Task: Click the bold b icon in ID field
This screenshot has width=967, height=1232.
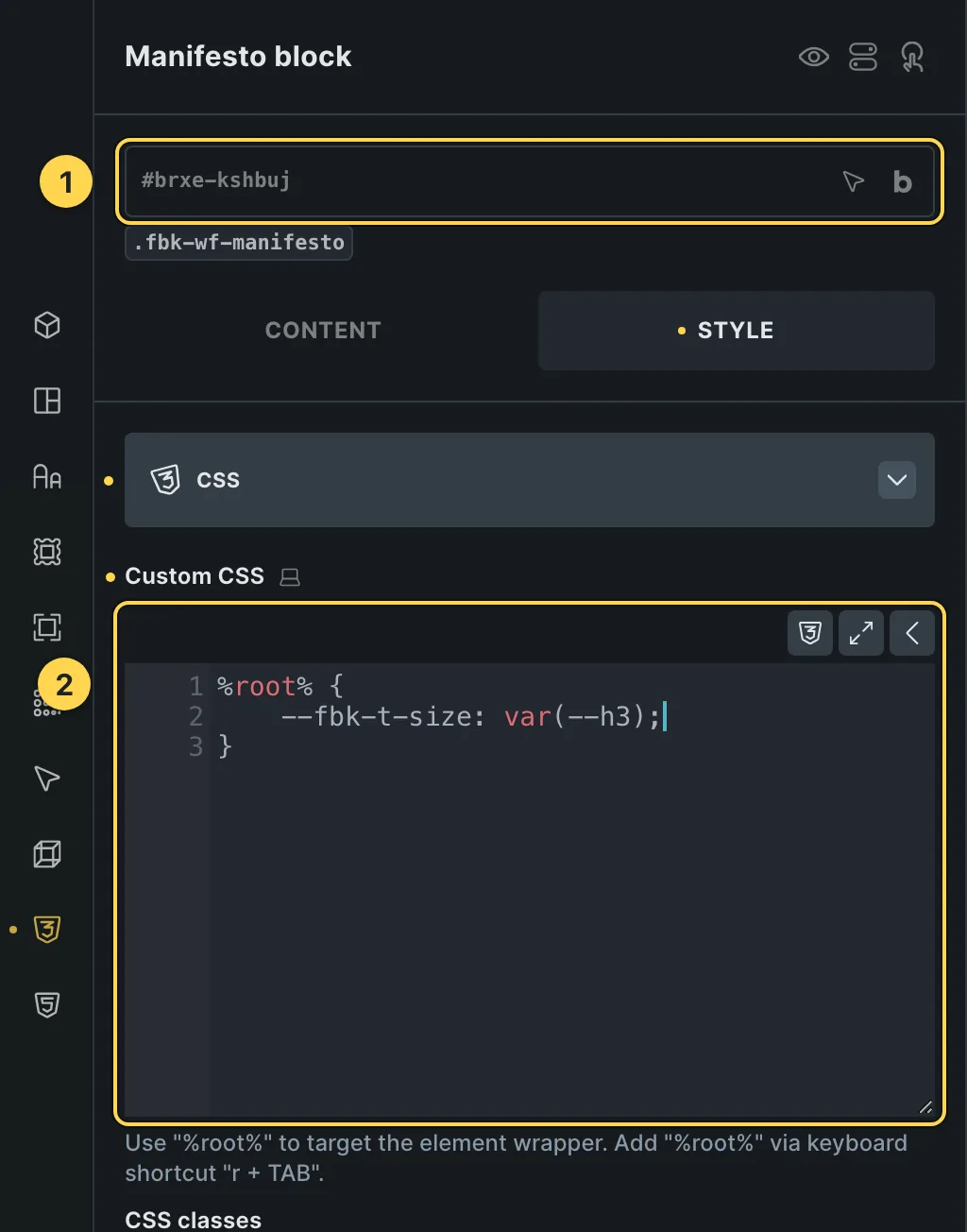Action: [903, 181]
